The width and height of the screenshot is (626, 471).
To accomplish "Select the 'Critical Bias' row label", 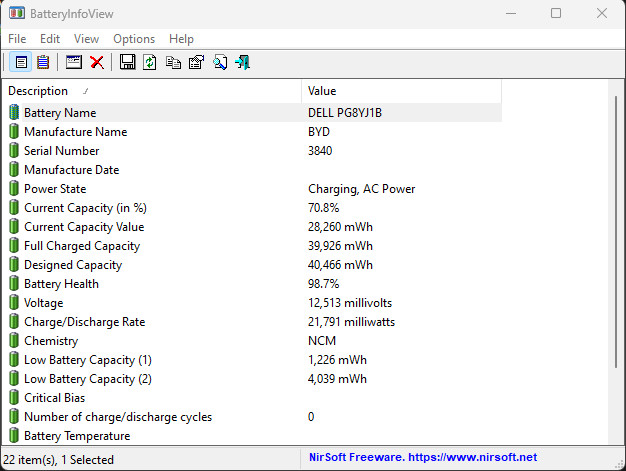I will pos(55,398).
